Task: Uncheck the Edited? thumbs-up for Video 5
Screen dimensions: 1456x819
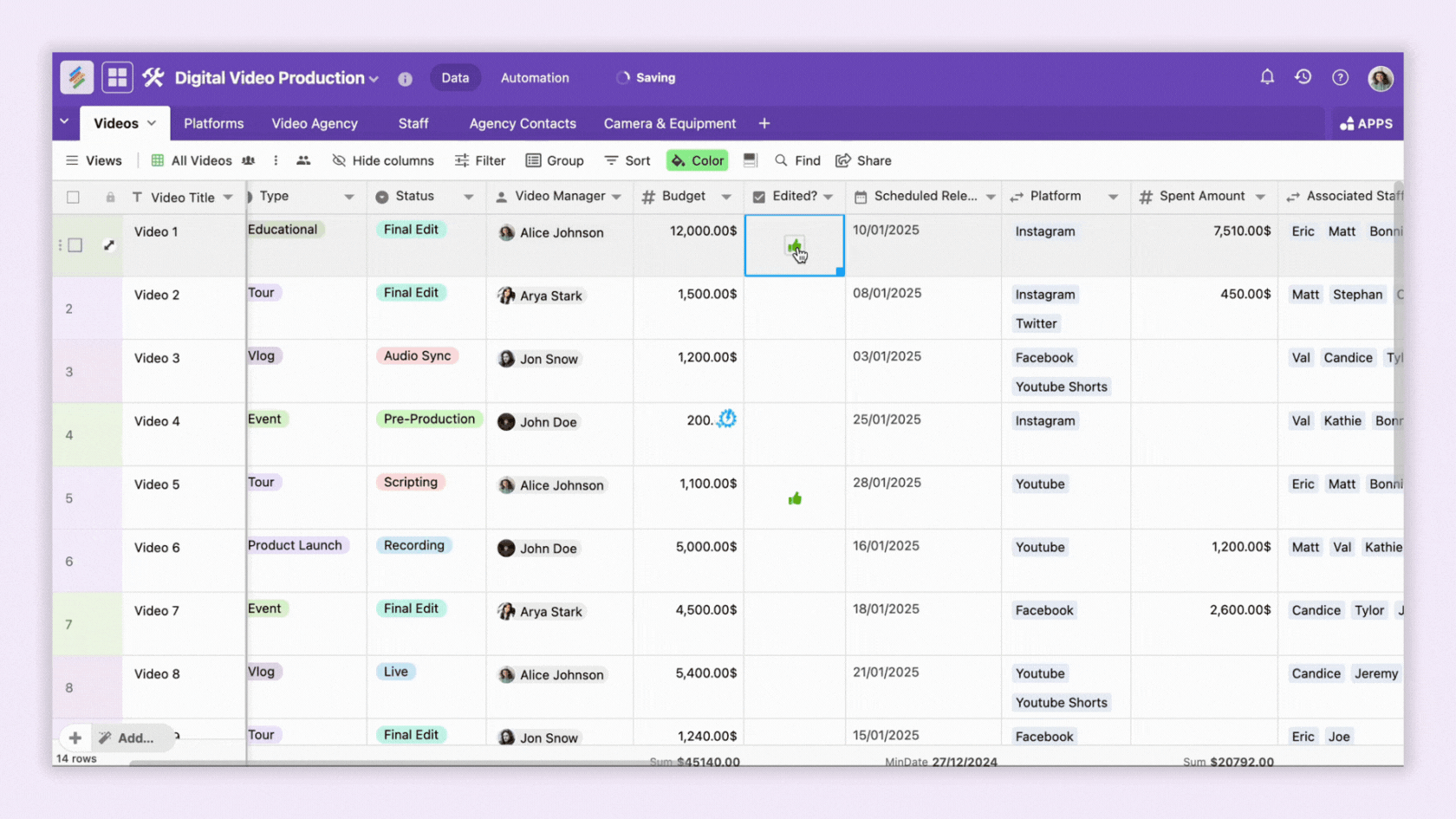Action: coord(795,498)
